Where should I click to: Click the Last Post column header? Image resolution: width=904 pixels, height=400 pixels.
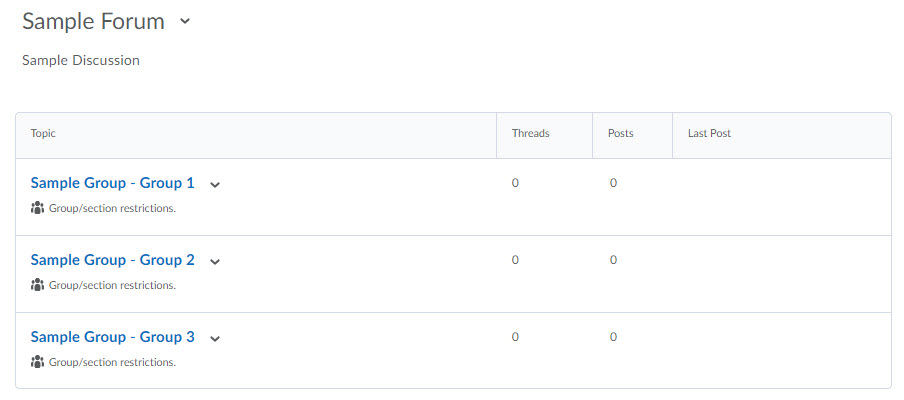709,133
